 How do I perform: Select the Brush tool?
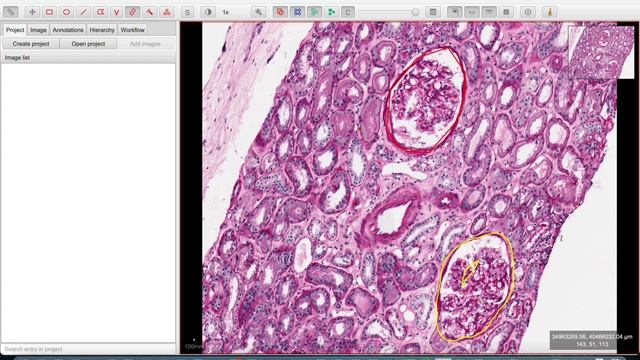133,12
